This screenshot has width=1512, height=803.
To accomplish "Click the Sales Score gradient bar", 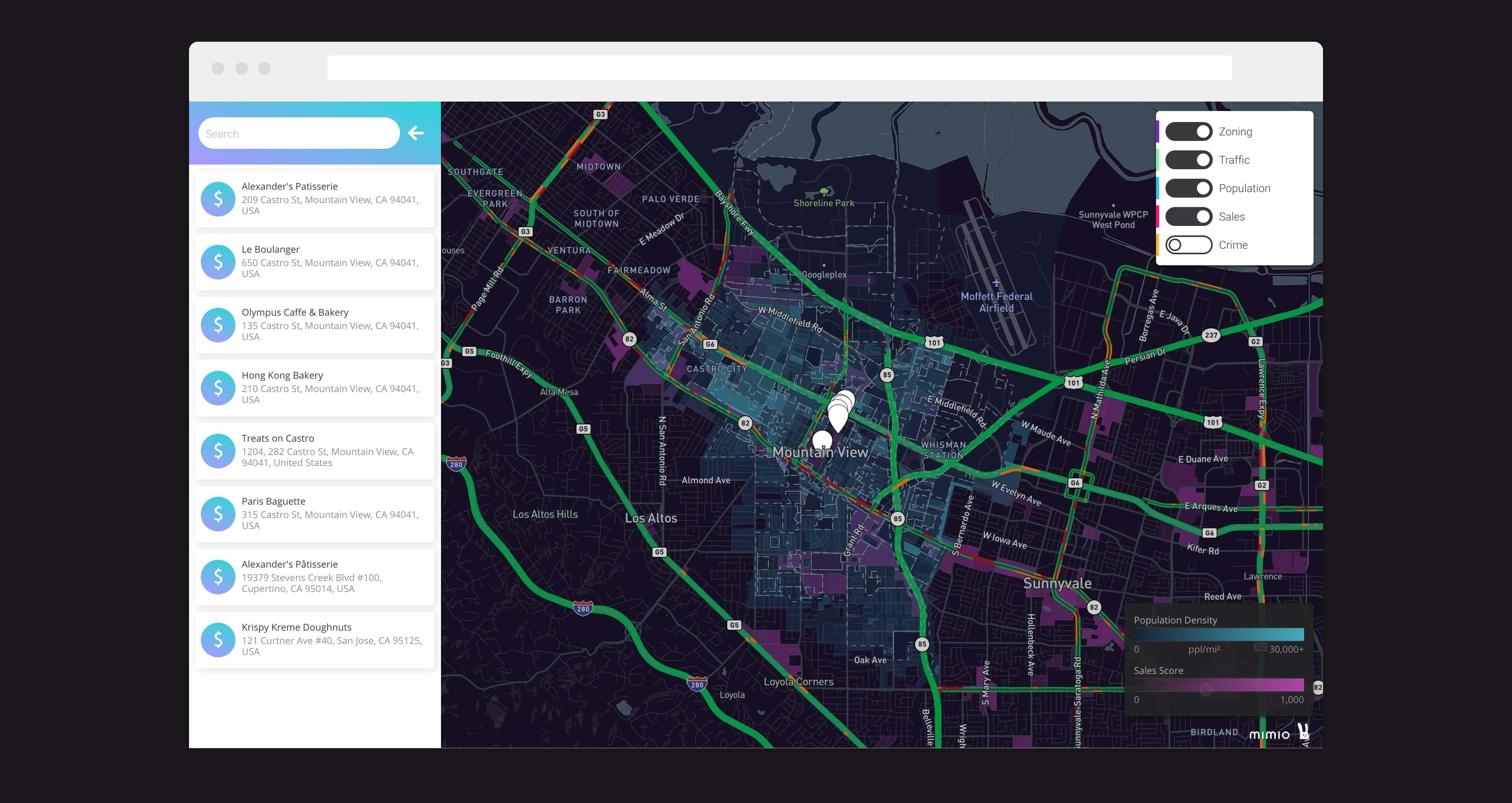I will click(1219, 685).
